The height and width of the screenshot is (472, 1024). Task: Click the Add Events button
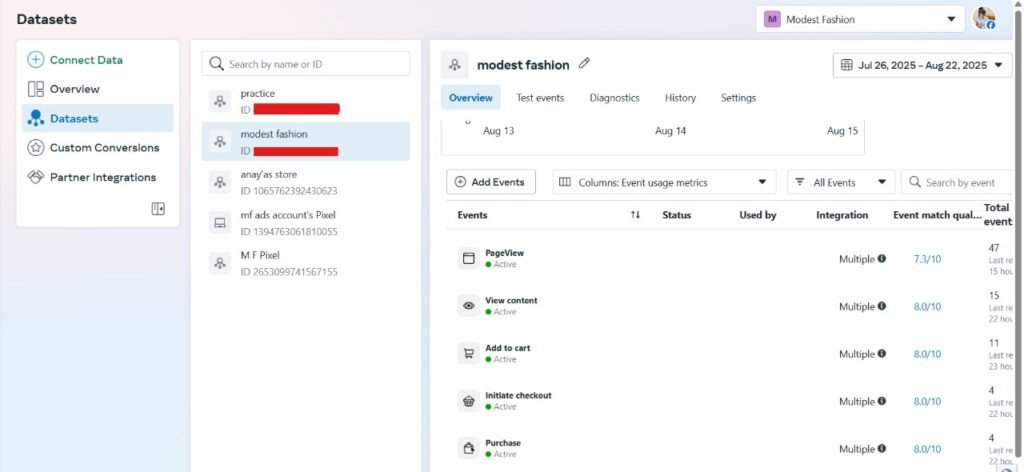[x=490, y=182]
